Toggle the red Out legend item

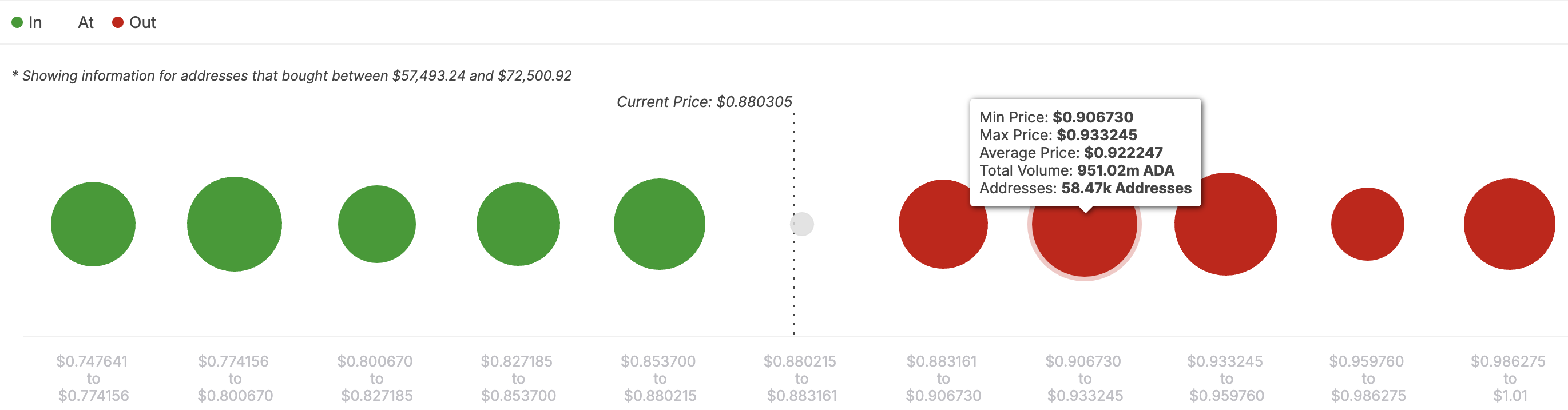click(134, 22)
